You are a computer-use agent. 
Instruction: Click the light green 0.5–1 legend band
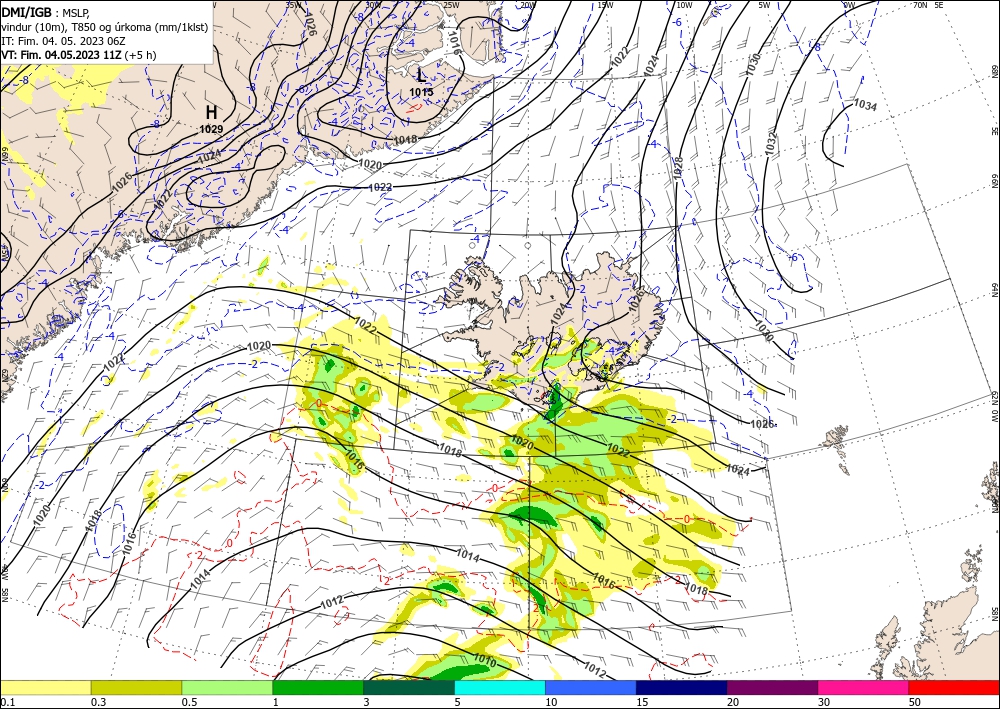click(227, 687)
